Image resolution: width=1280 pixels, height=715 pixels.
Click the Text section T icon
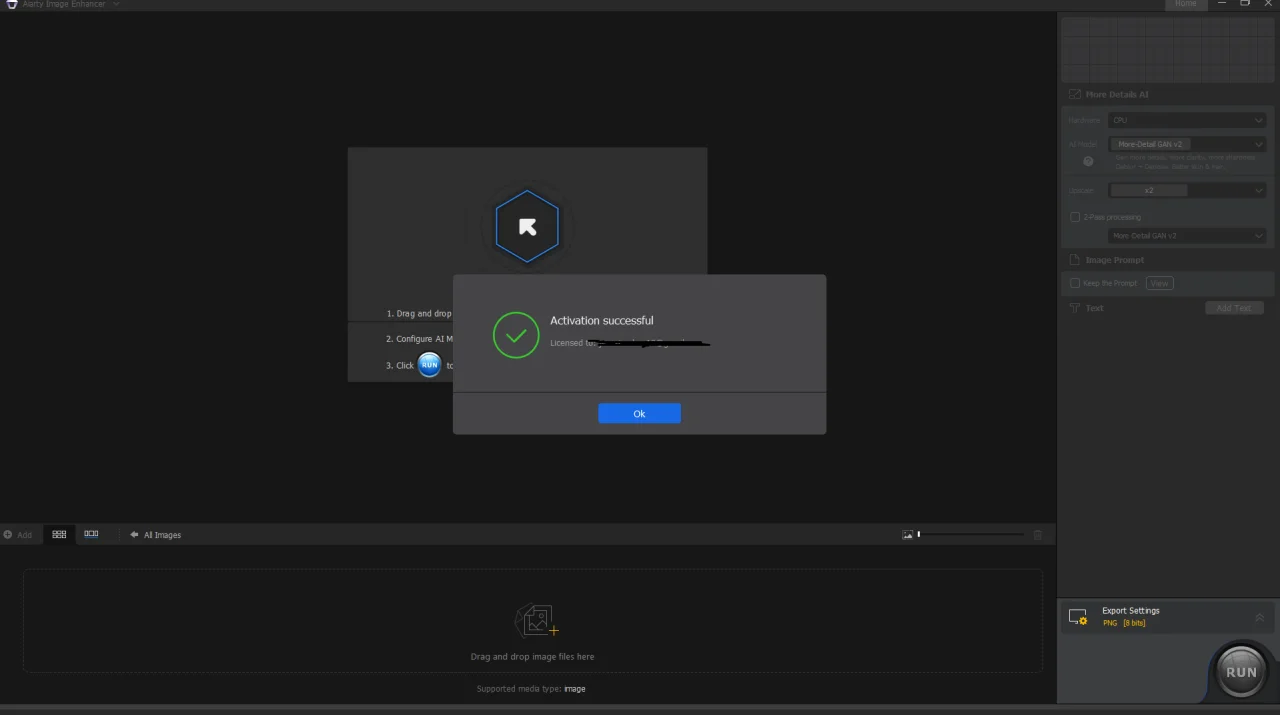click(1075, 308)
